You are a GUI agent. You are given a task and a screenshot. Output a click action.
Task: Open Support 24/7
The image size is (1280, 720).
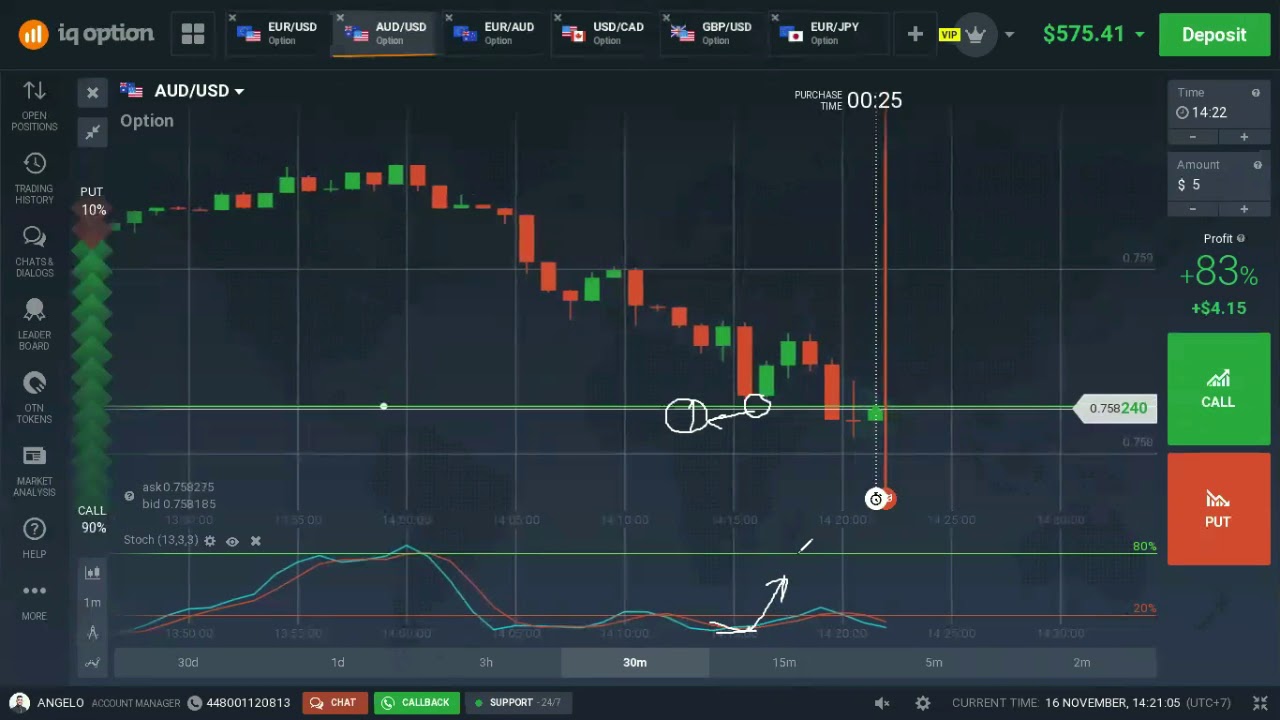518,703
